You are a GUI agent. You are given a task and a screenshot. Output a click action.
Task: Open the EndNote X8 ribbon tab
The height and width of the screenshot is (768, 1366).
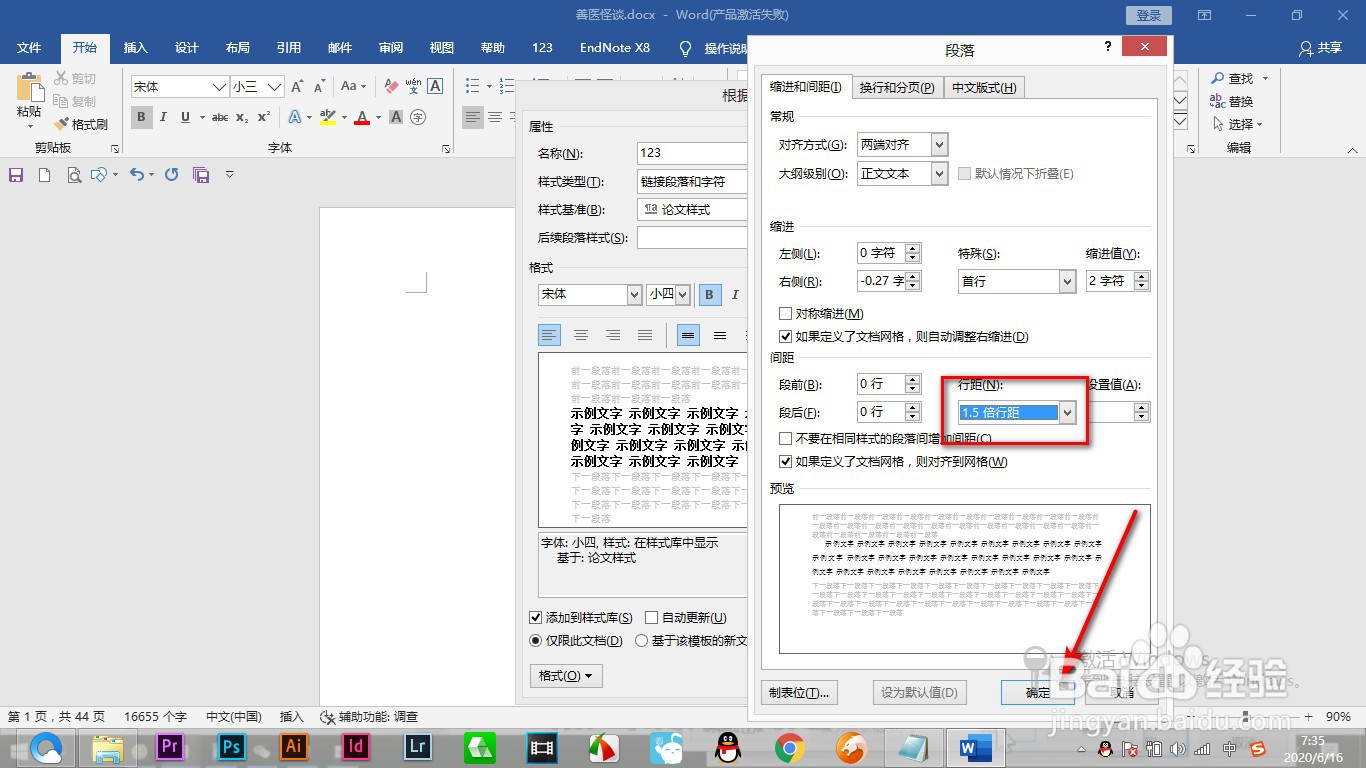614,46
